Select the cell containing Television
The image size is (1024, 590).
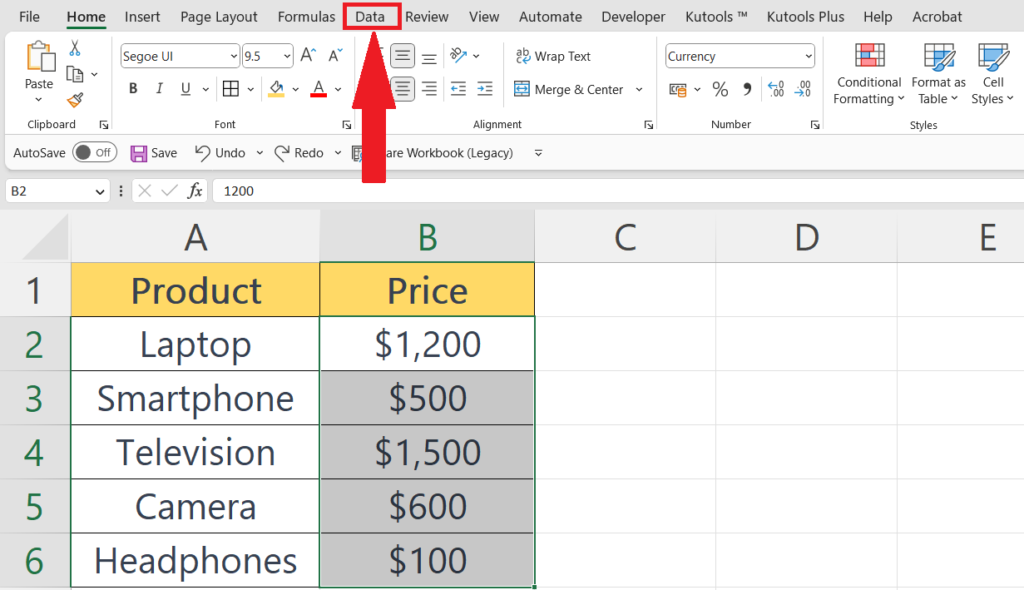(x=195, y=453)
